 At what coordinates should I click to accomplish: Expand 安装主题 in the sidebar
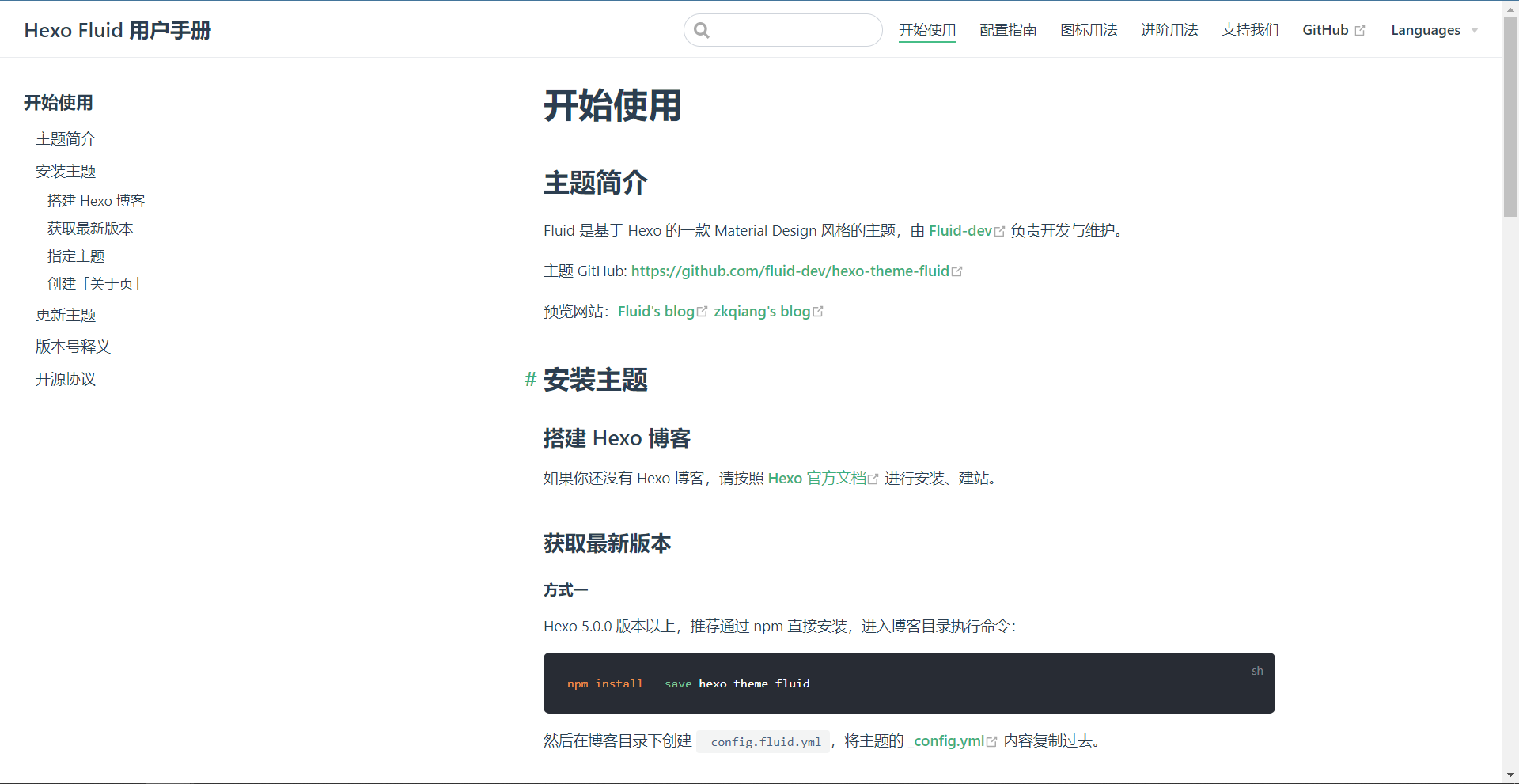(66, 171)
